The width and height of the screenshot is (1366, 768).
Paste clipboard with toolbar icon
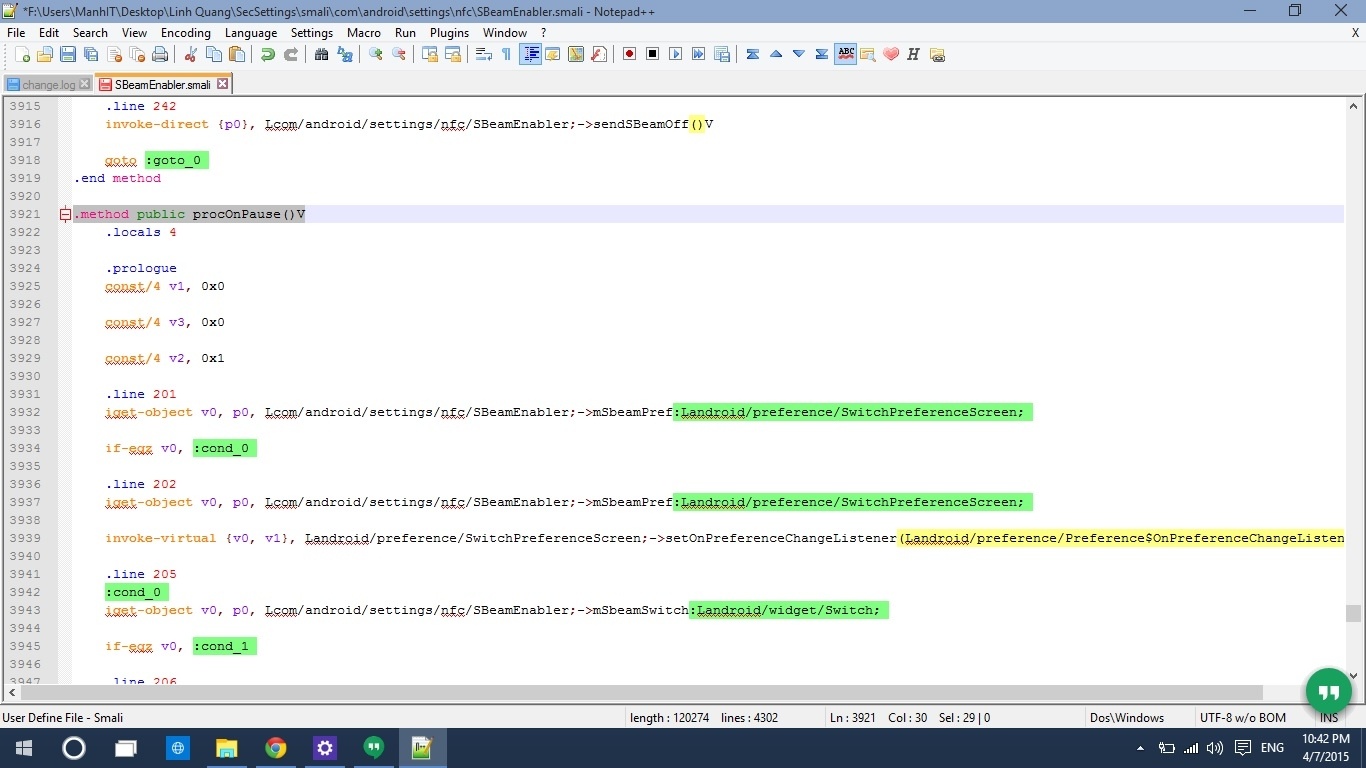(x=236, y=54)
